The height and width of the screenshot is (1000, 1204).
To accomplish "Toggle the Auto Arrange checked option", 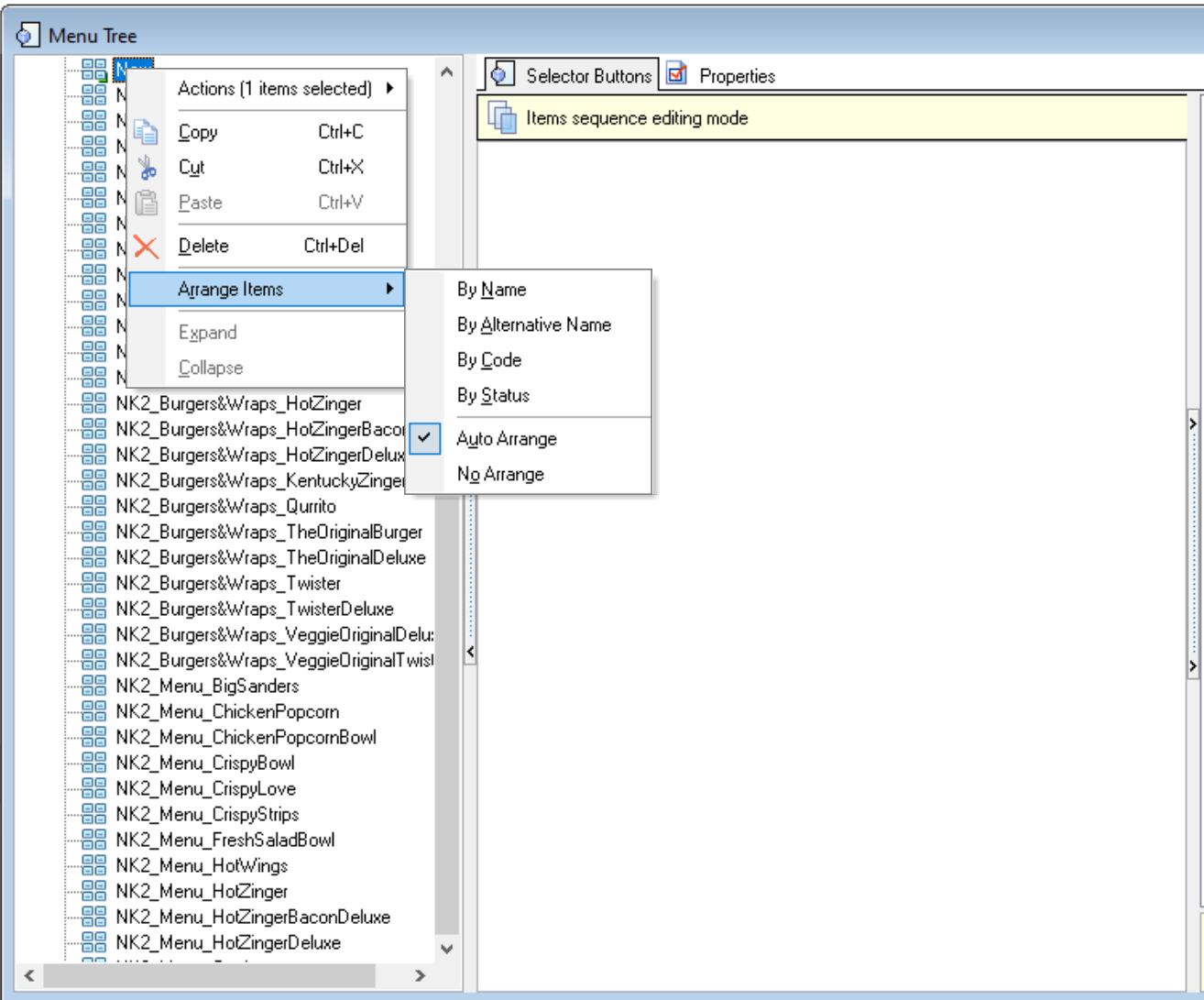I will pos(506,439).
